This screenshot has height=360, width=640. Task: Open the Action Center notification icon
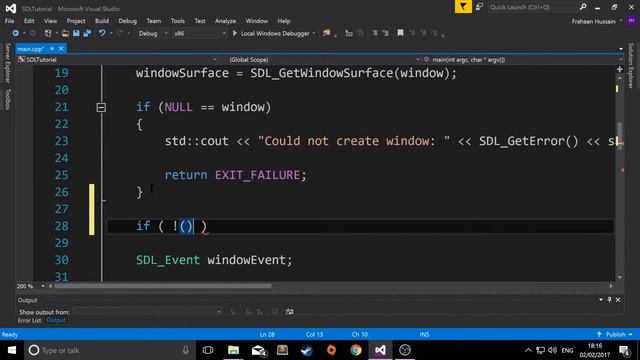[x=624, y=350]
